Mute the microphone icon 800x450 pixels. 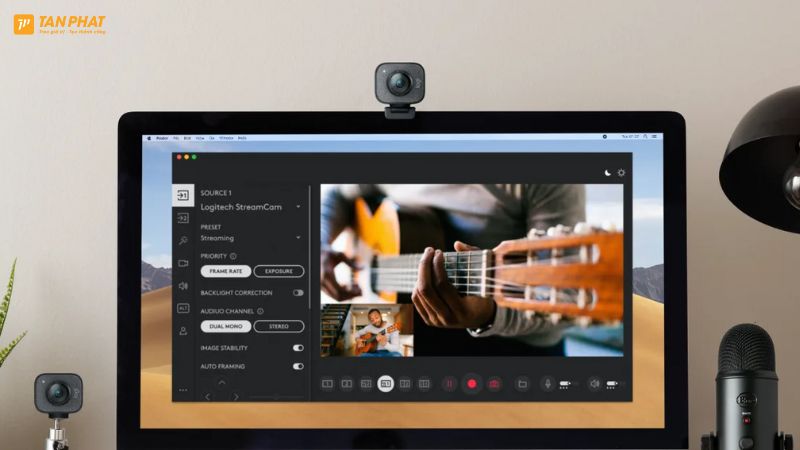pos(547,384)
